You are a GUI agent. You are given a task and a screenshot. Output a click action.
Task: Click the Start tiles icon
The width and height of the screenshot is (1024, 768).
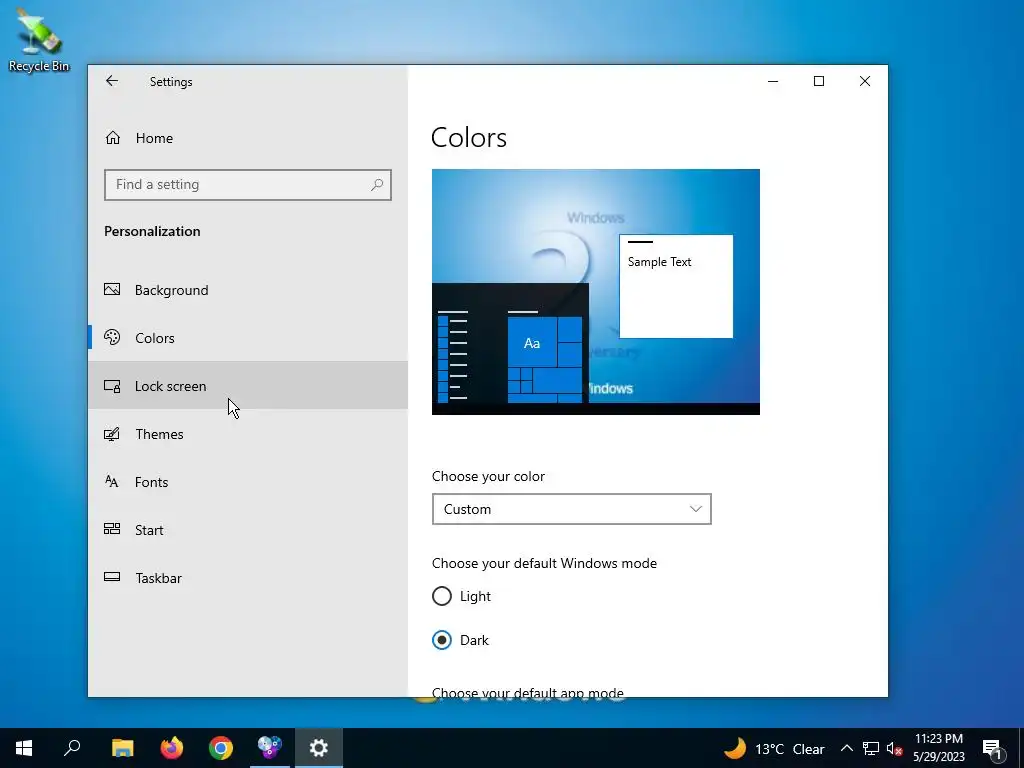pyautogui.click(x=112, y=529)
